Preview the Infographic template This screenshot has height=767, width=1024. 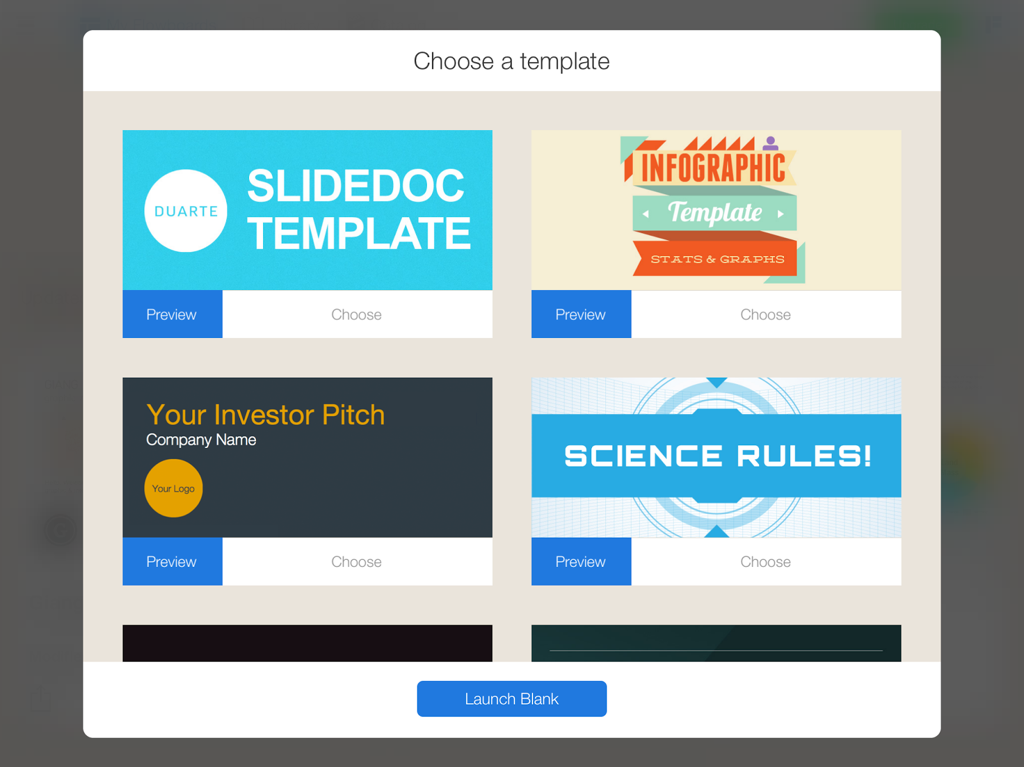coord(581,314)
